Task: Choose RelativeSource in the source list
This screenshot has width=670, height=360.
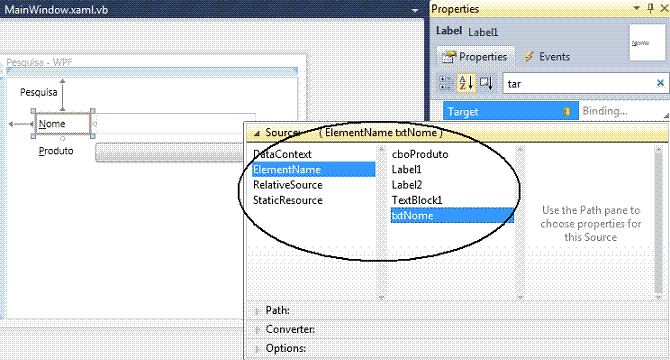Action: click(288, 185)
